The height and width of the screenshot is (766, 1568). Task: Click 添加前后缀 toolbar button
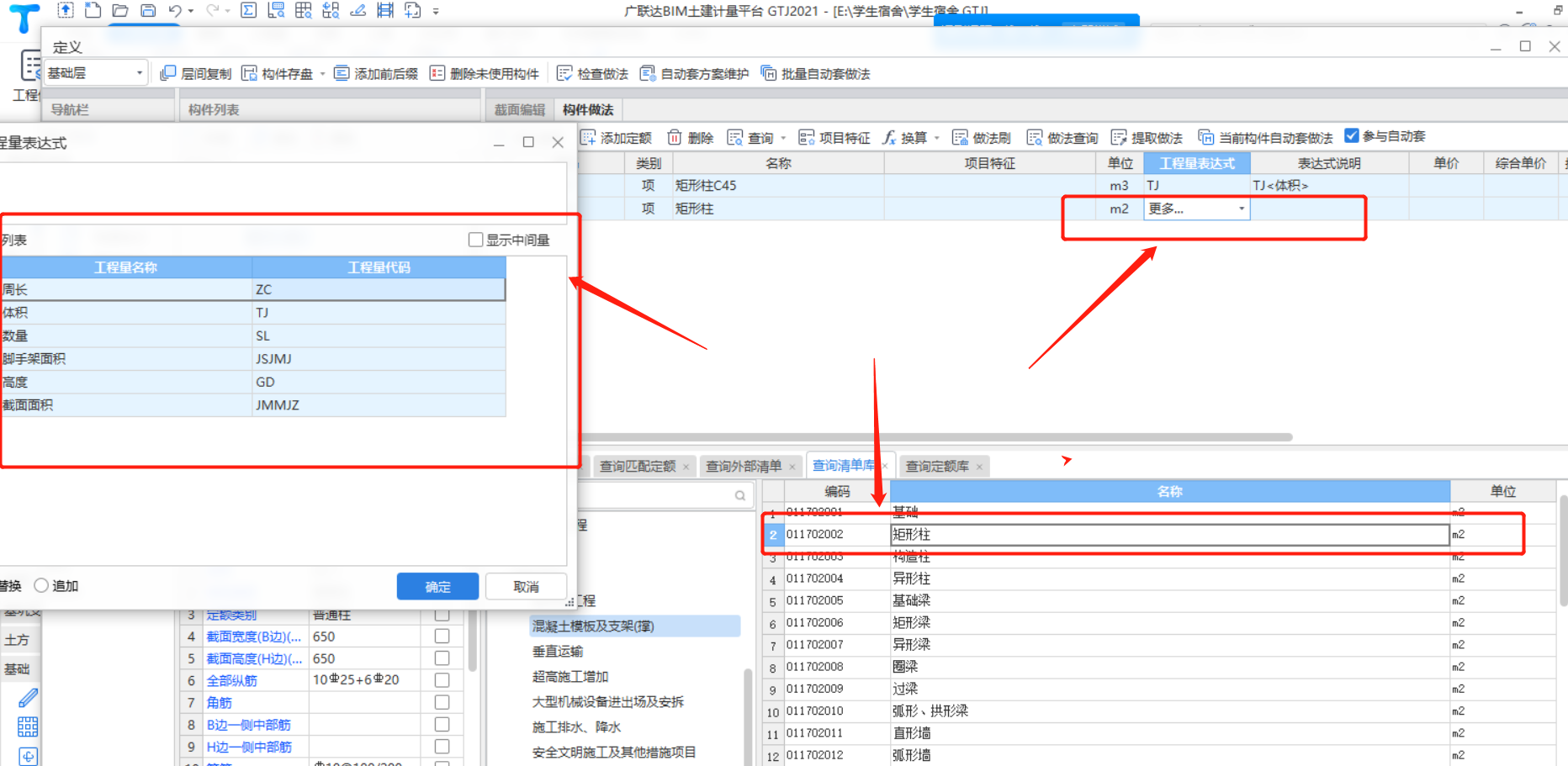(376, 74)
